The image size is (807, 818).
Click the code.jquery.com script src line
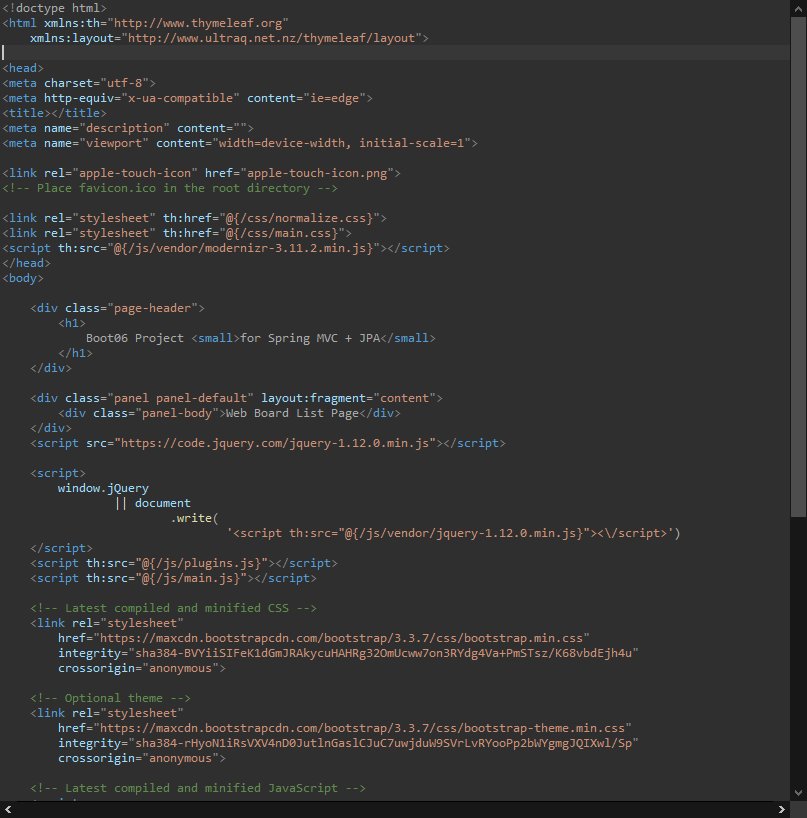268,443
